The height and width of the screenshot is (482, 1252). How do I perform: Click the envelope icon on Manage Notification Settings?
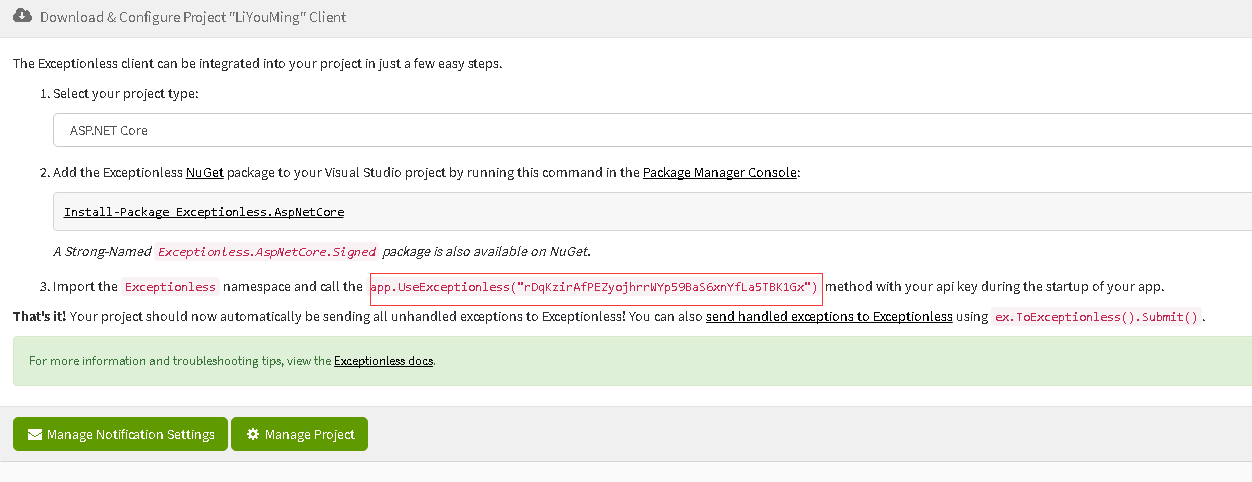pos(35,435)
